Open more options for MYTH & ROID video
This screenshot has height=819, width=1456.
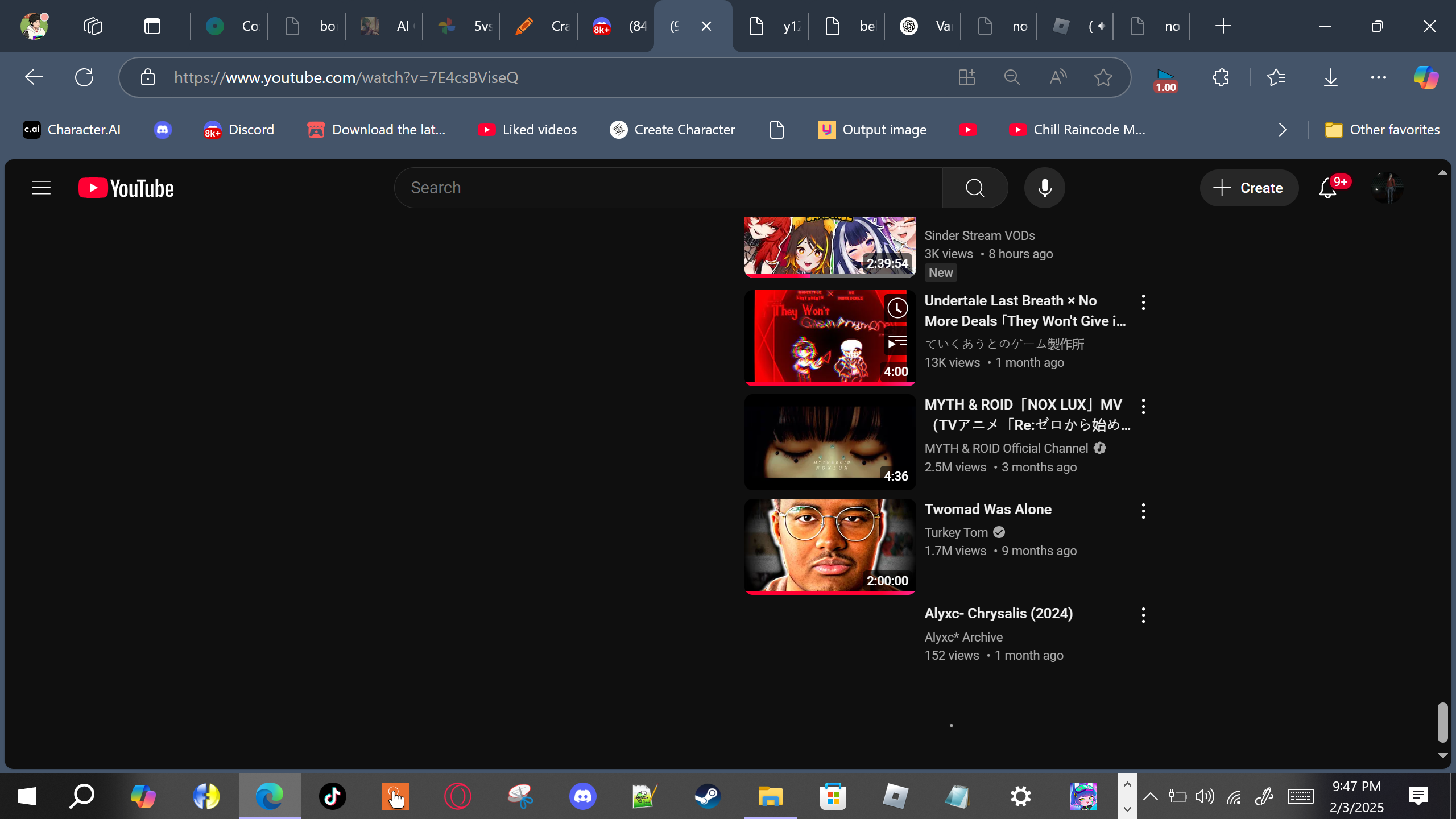(x=1143, y=406)
